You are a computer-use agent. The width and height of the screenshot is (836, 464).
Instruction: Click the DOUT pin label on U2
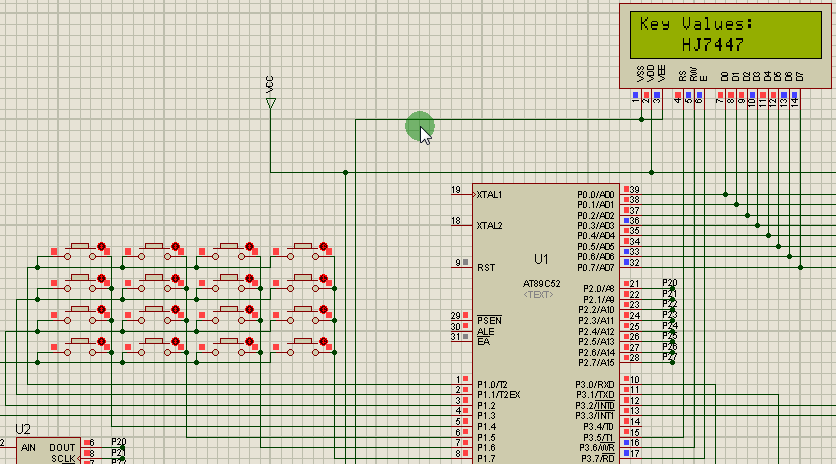[x=62, y=448]
